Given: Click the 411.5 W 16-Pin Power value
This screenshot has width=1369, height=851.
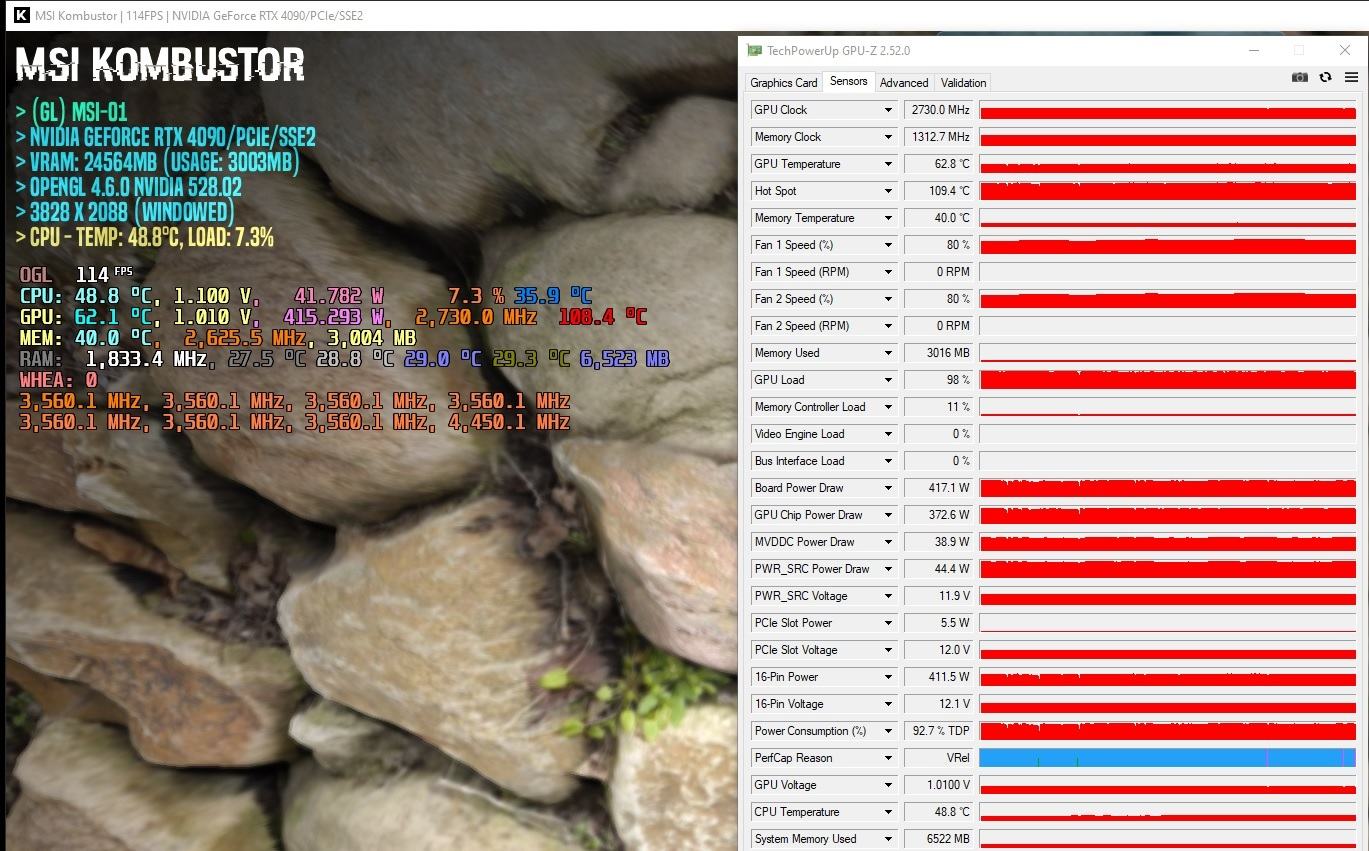Looking at the screenshot, I should 938,677.
